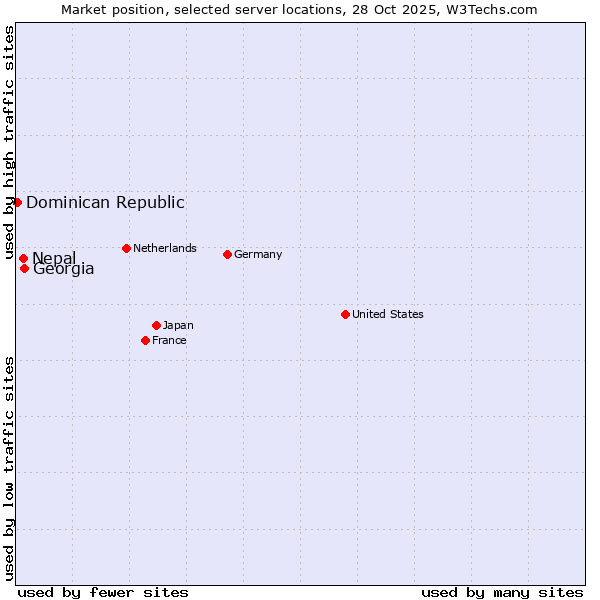Select the Georgia text label
The image size is (600, 600).
(x=64, y=269)
